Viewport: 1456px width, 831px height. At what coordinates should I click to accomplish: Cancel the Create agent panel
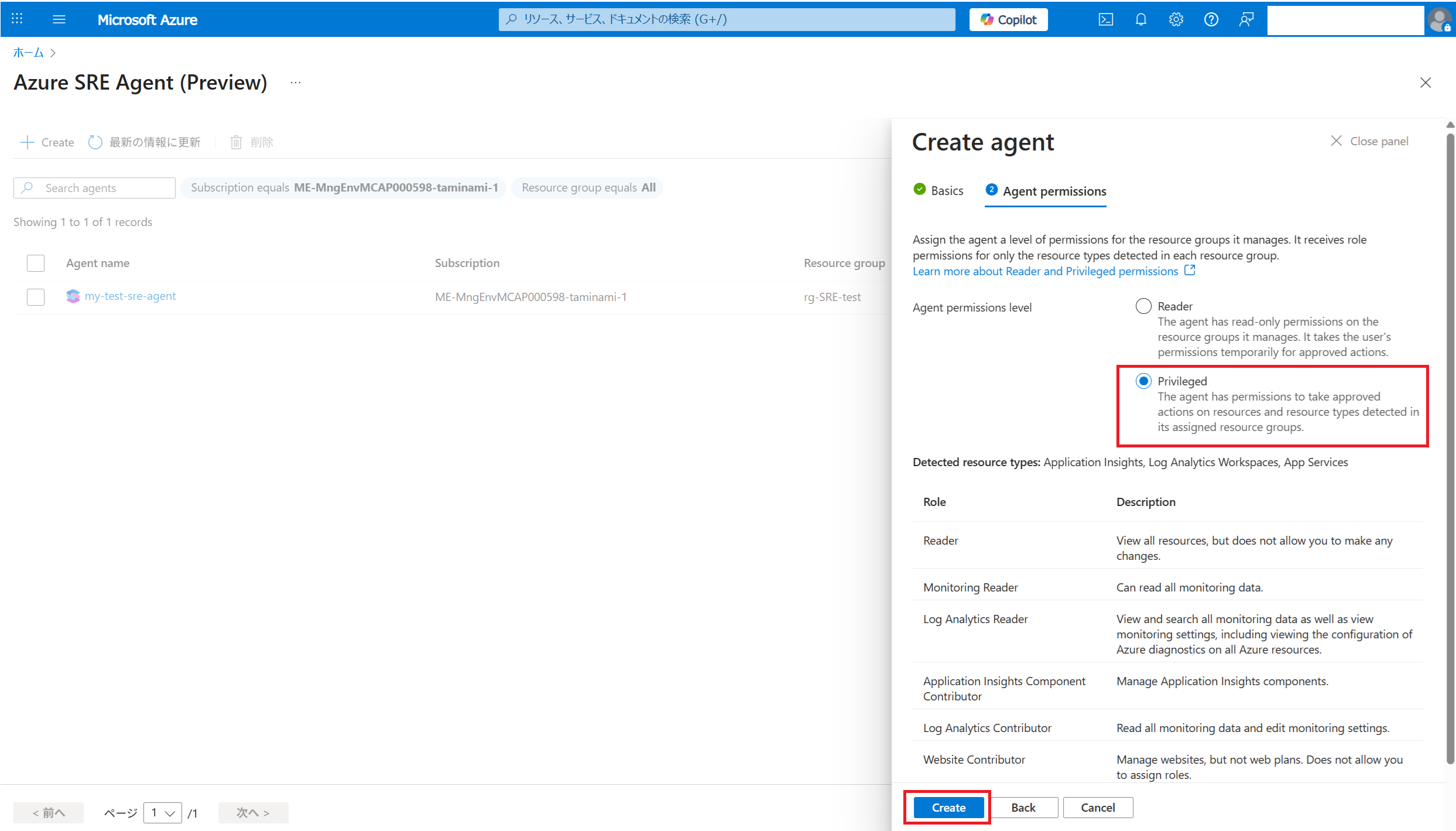click(x=1098, y=808)
